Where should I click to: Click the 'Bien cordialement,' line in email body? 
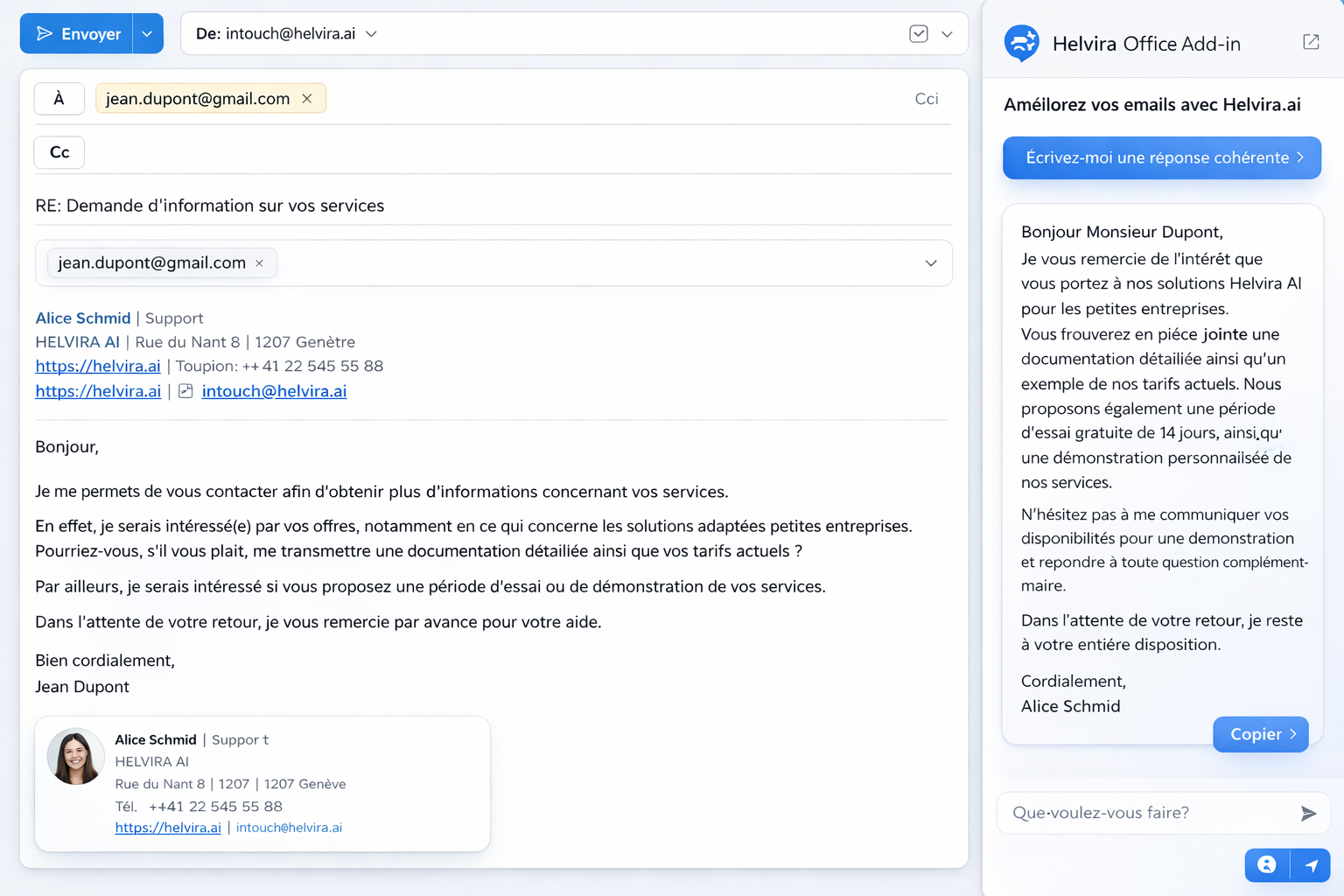[x=105, y=661]
